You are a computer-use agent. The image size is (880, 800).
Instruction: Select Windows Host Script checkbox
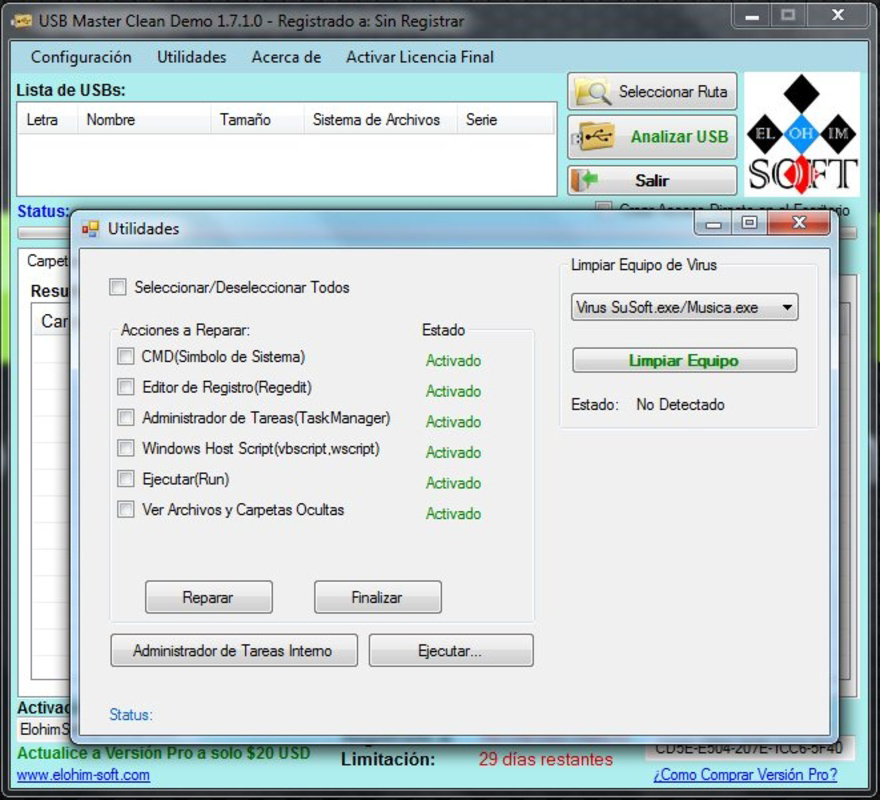pos(126,448)
